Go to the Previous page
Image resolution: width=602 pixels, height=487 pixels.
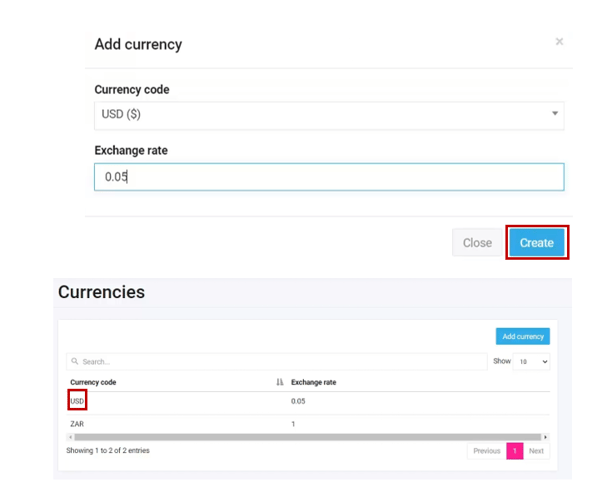[487, 451]
